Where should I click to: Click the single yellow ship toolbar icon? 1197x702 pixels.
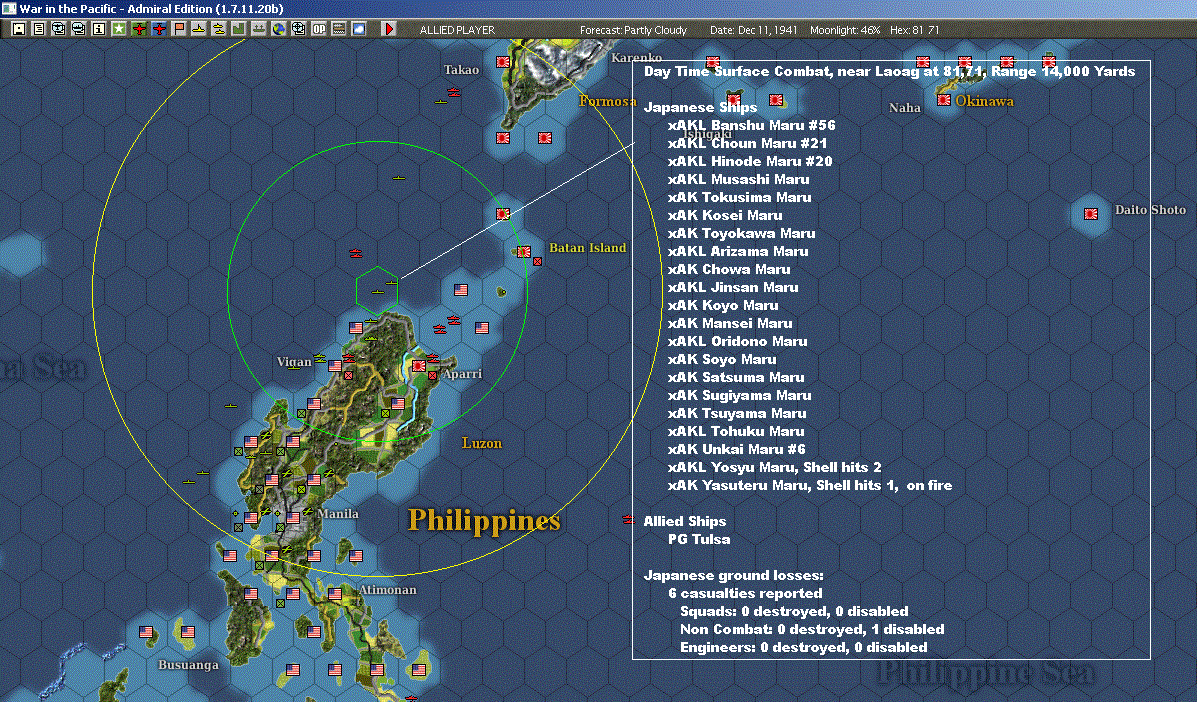(198, 29)
